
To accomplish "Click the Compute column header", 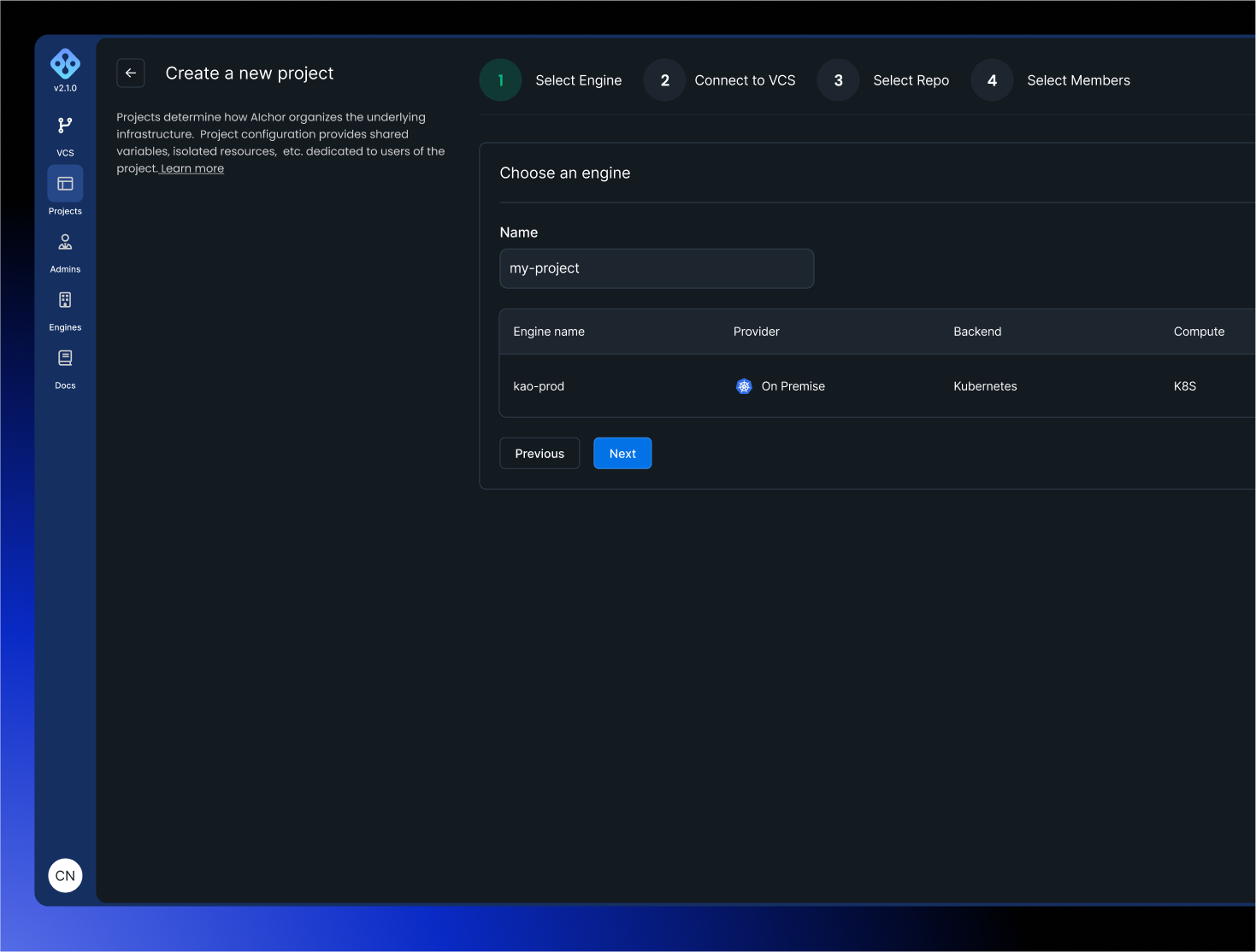I will tap(1199, 332).
